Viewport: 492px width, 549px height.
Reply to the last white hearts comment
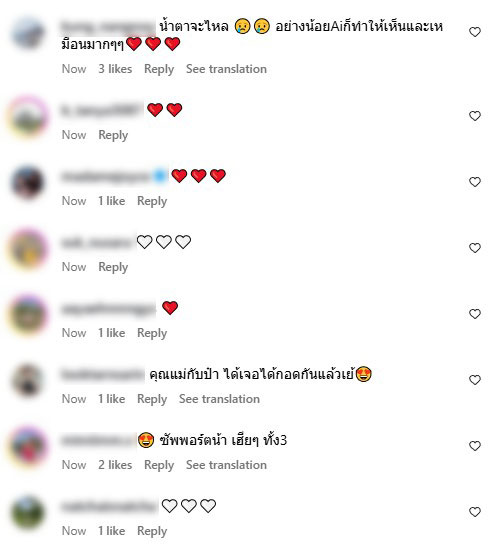pyautogui.click(x=152, y=531)
